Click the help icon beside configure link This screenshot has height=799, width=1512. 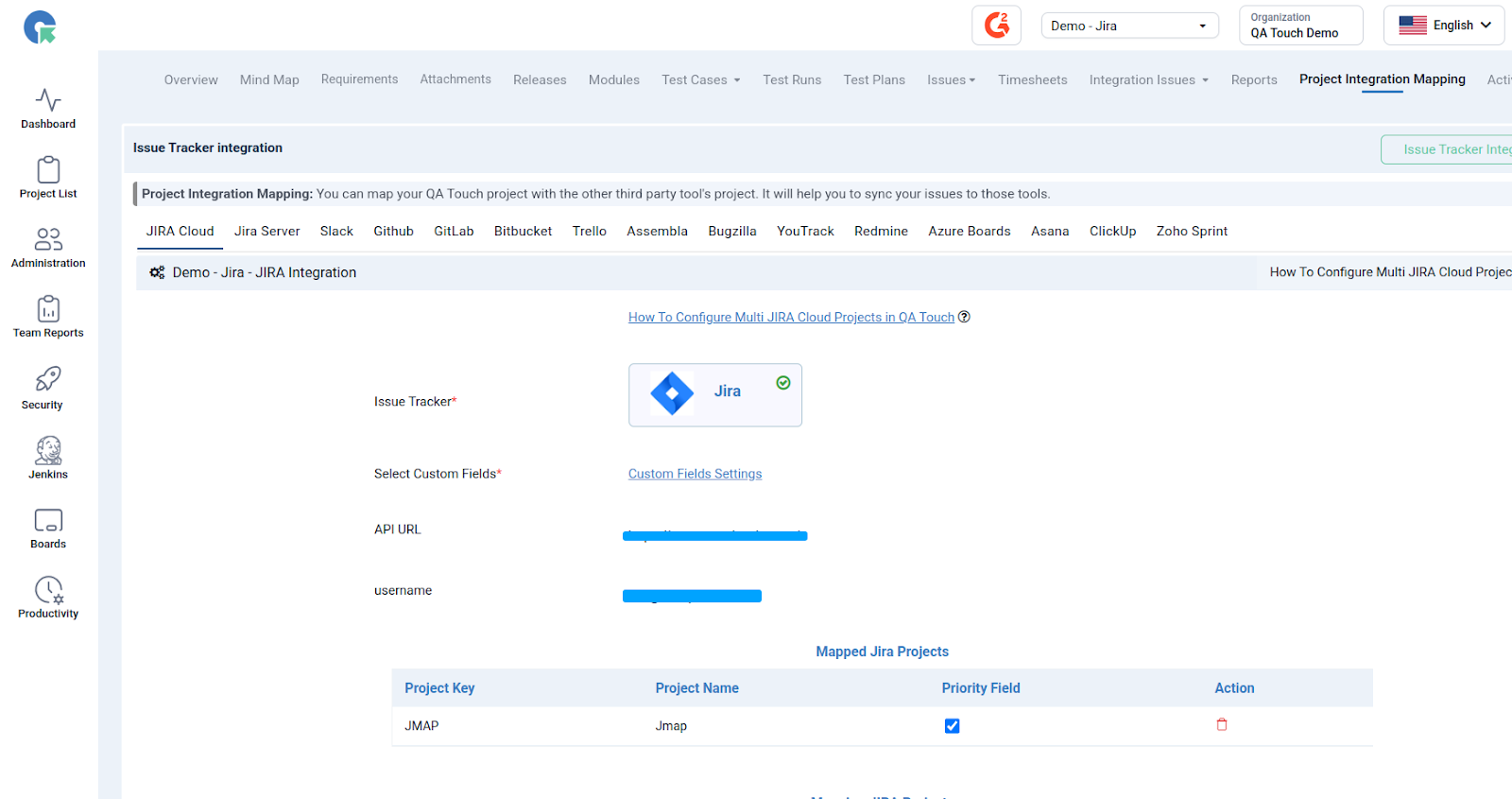pyautogui.click(x=964, y=317)
